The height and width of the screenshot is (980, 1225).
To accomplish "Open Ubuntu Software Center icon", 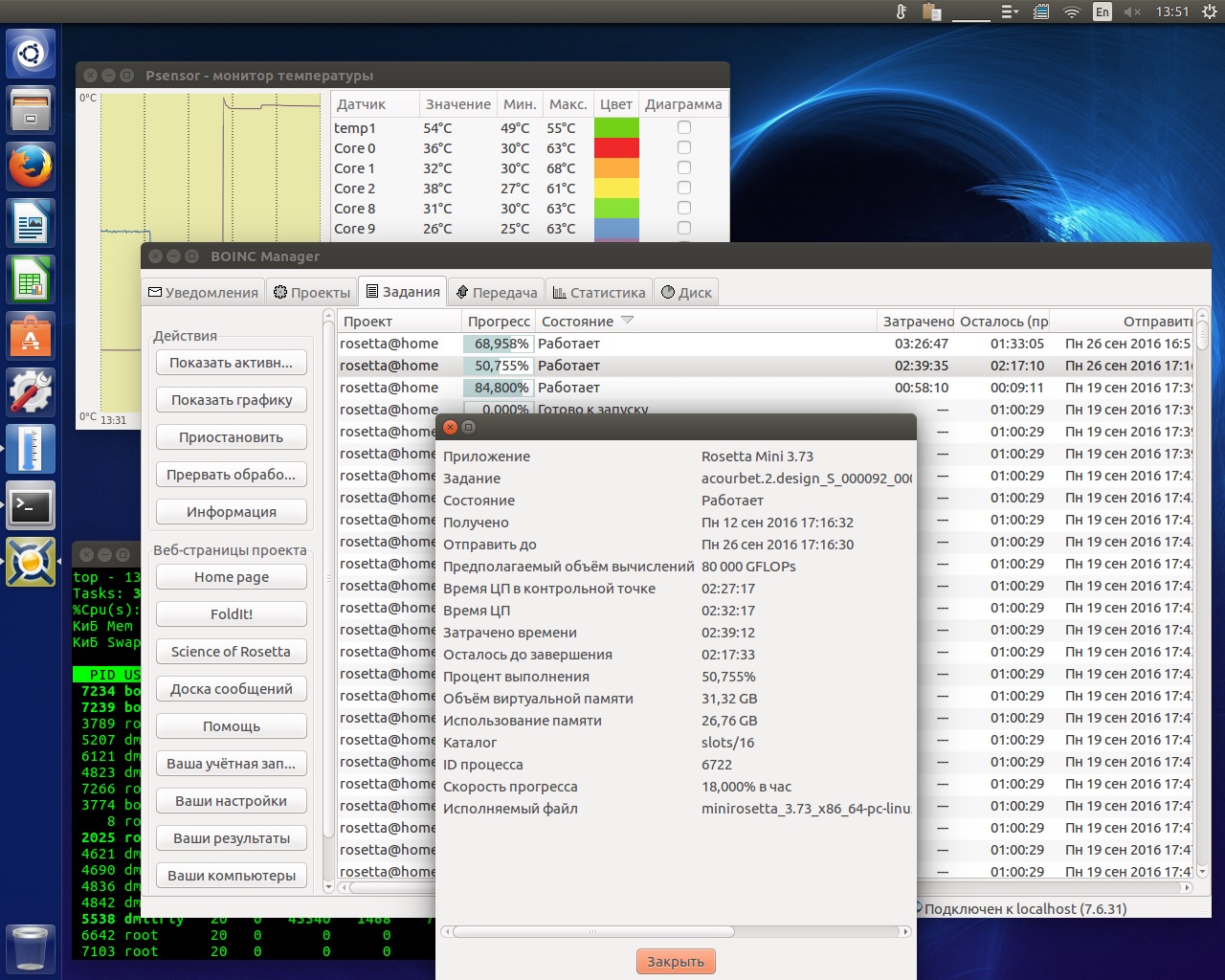I will pos(31,337).
